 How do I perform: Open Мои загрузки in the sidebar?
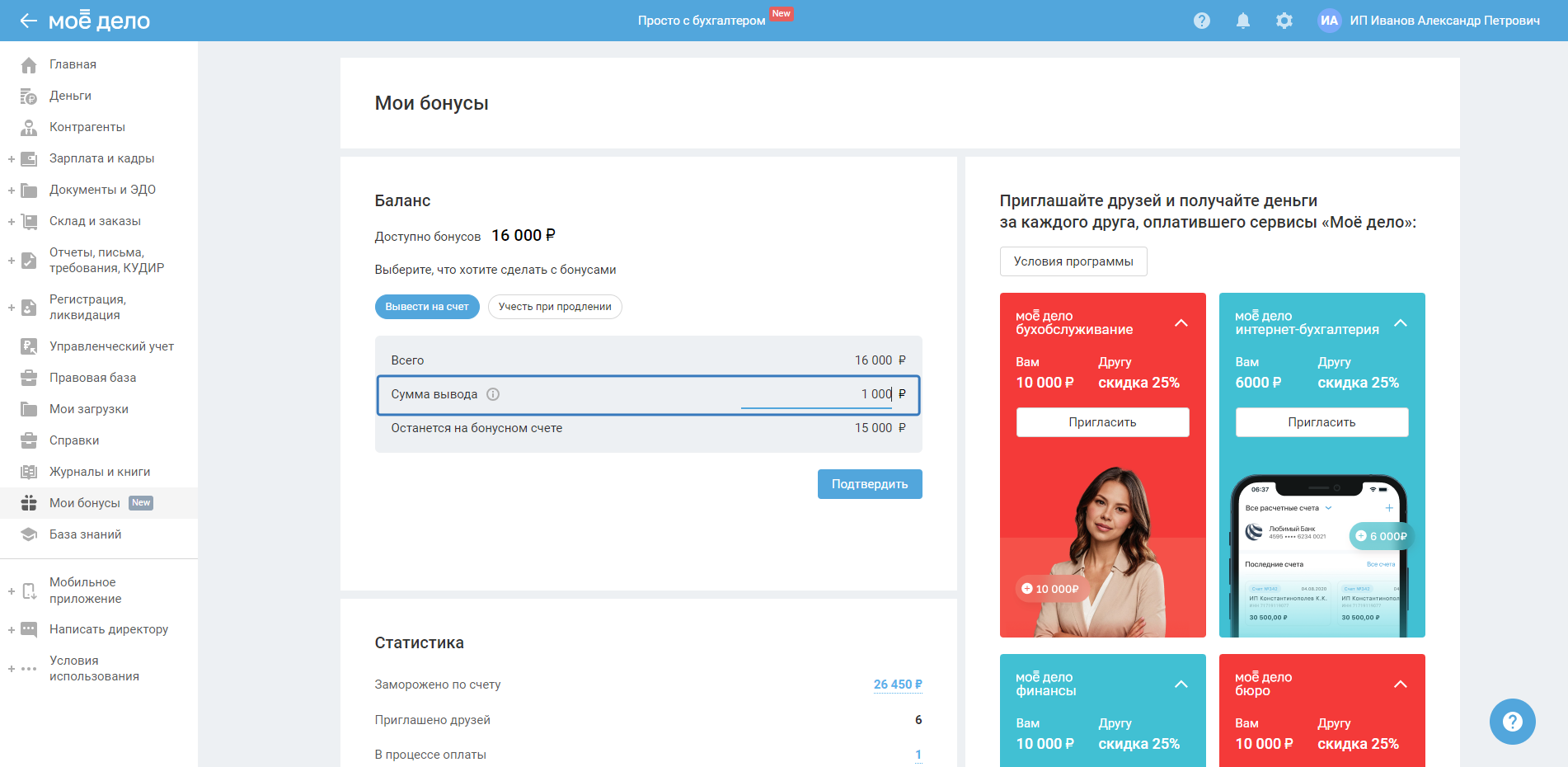pos(89,409)
